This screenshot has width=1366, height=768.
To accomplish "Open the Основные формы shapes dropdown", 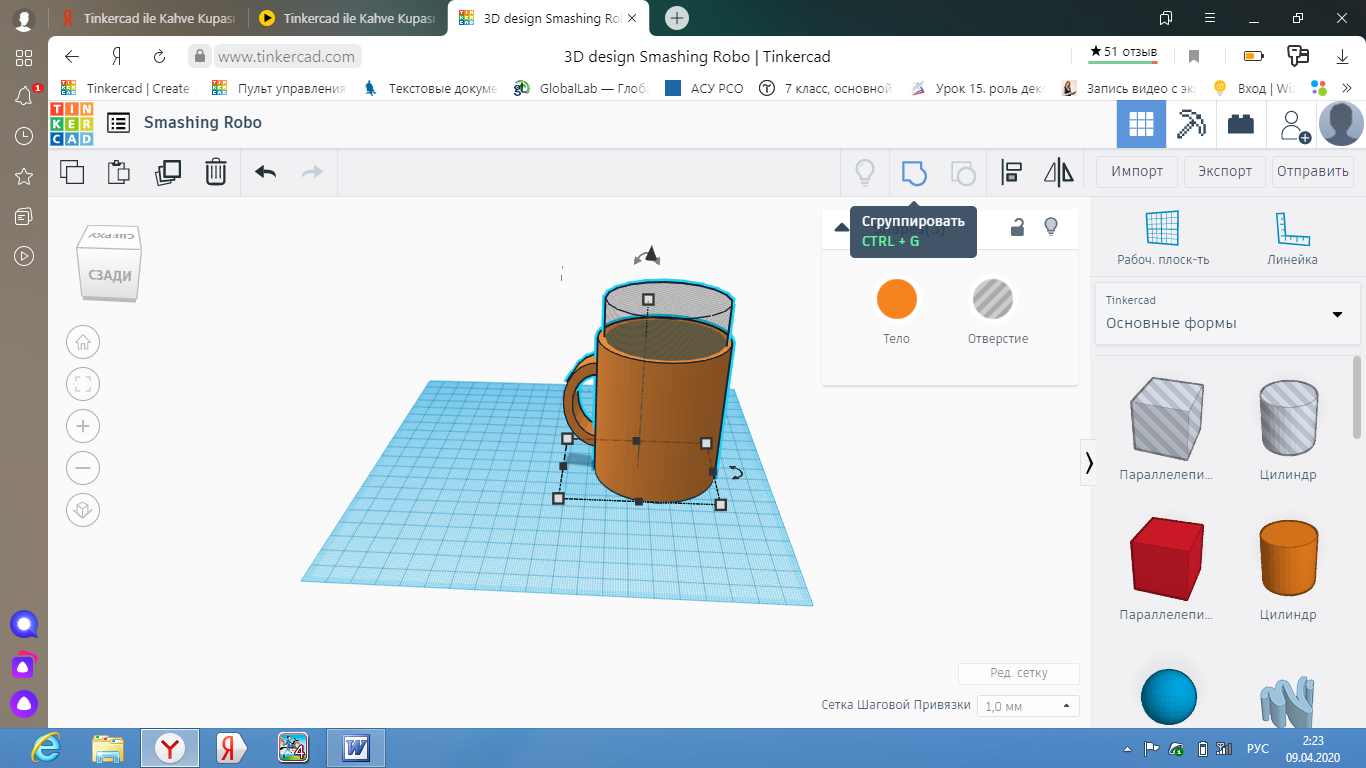I will [1228, 313].
